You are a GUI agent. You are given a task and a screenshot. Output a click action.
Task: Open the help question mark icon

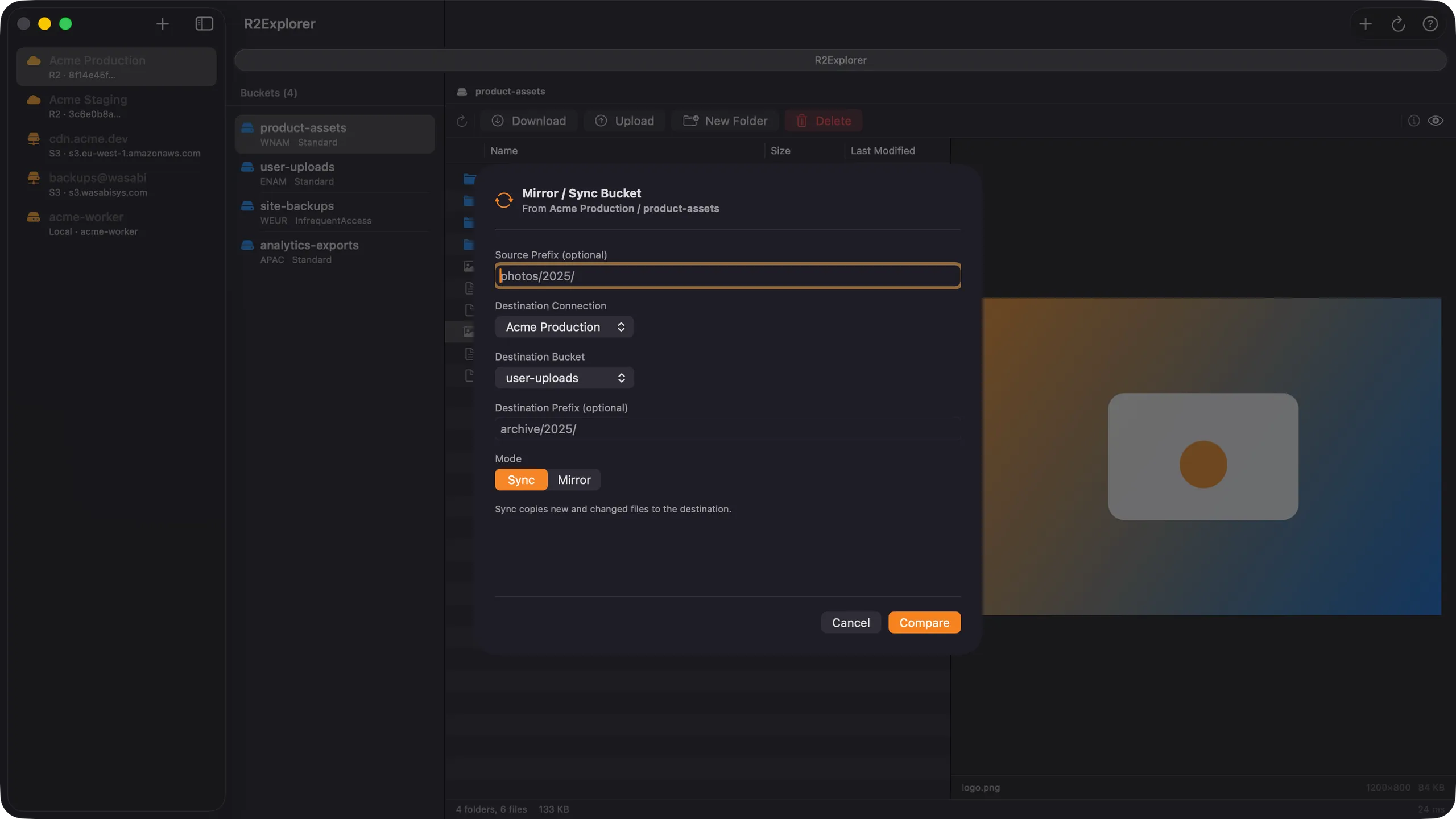point(1430,24)
